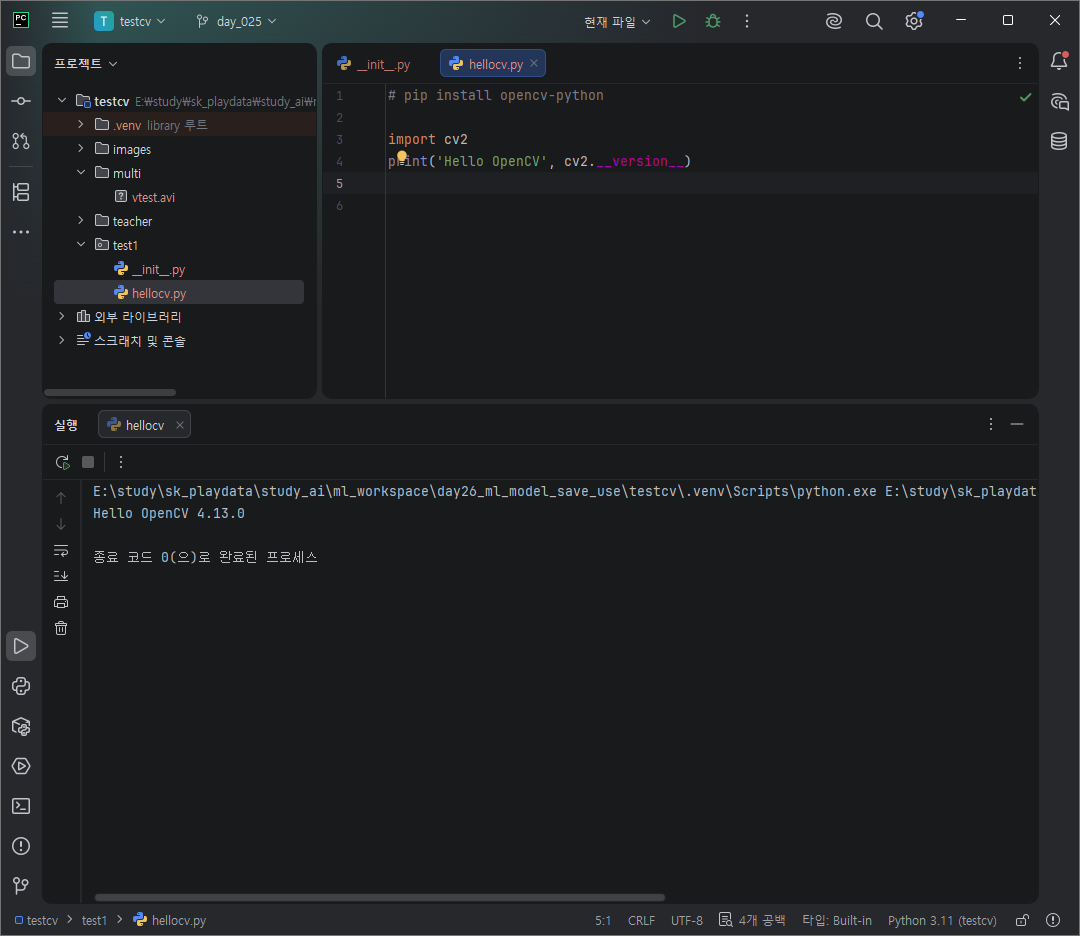Open status bar problems indicator

pos(1053,920)
